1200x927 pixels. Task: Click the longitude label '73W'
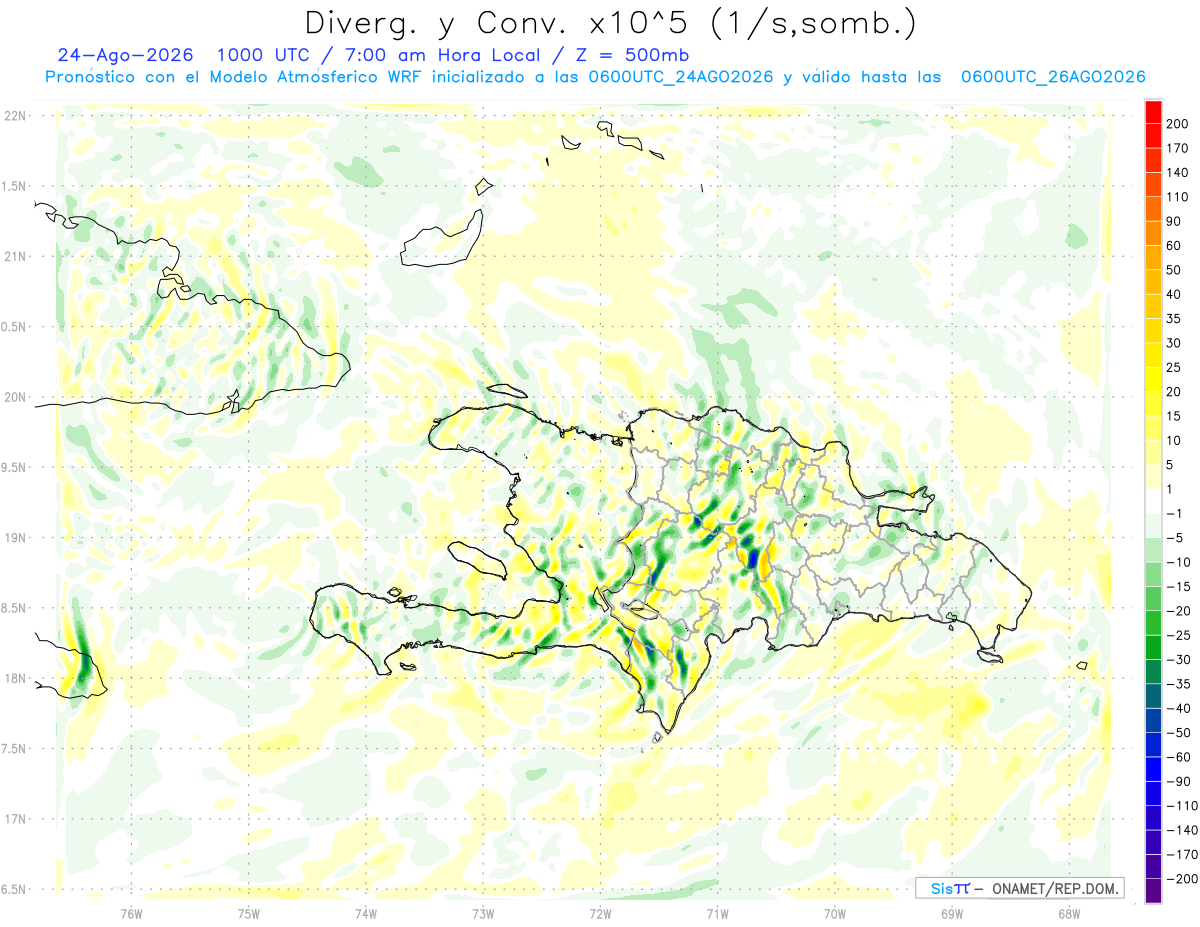pyautogui.click(x=483, y=914)
